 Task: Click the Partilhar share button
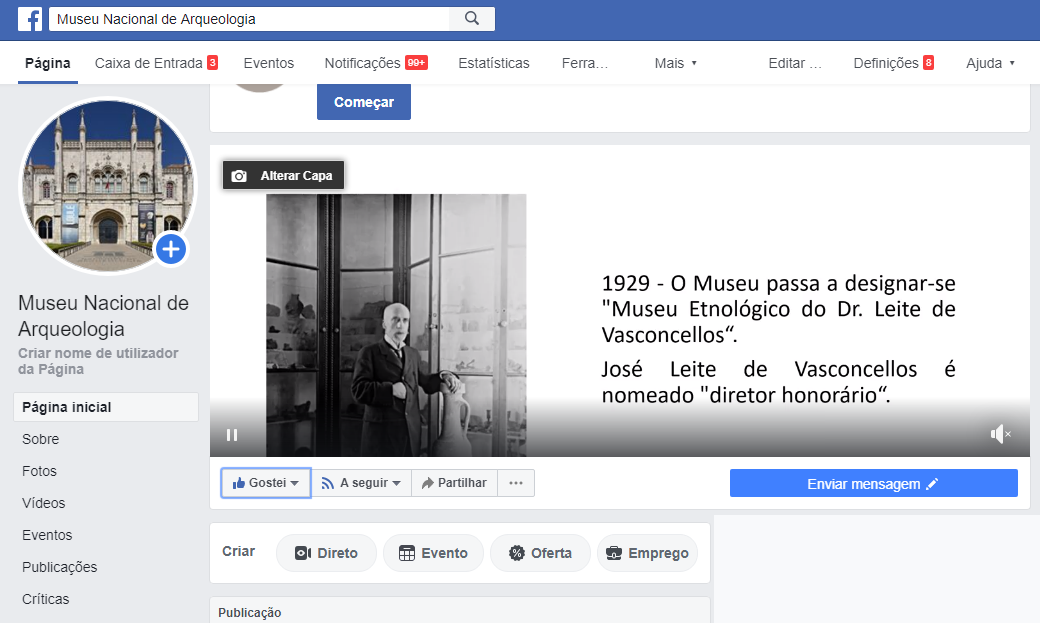click(x=454, y=483)
